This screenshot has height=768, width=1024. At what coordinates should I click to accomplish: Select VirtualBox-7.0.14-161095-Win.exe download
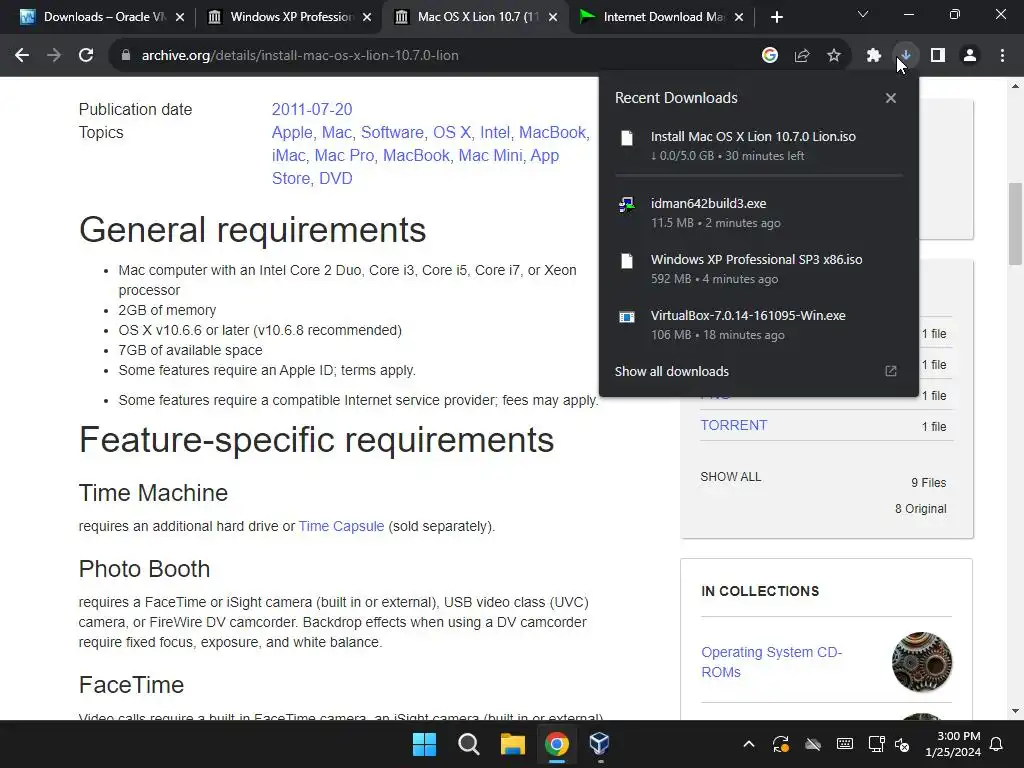[x=758, y=325]
